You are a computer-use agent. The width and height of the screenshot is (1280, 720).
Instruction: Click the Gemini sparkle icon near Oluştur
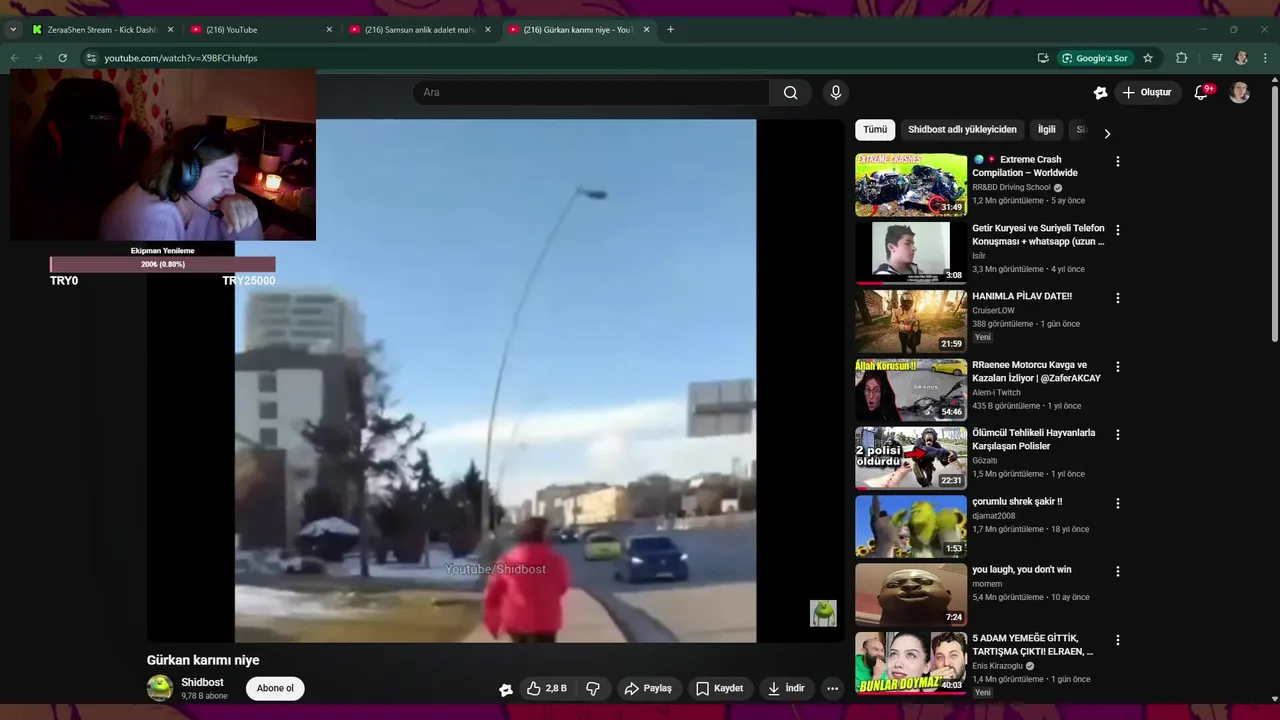tap(1100, 93)
